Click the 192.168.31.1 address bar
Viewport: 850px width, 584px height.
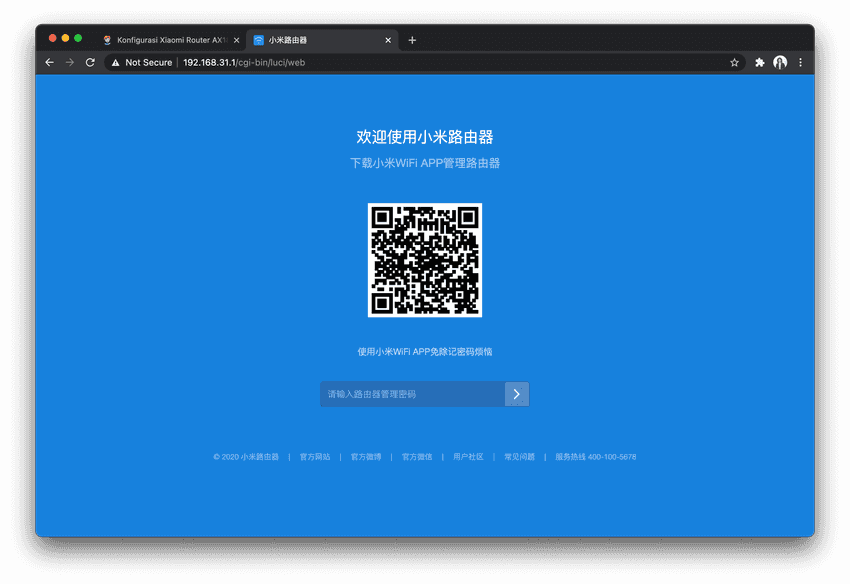(400, 62)
